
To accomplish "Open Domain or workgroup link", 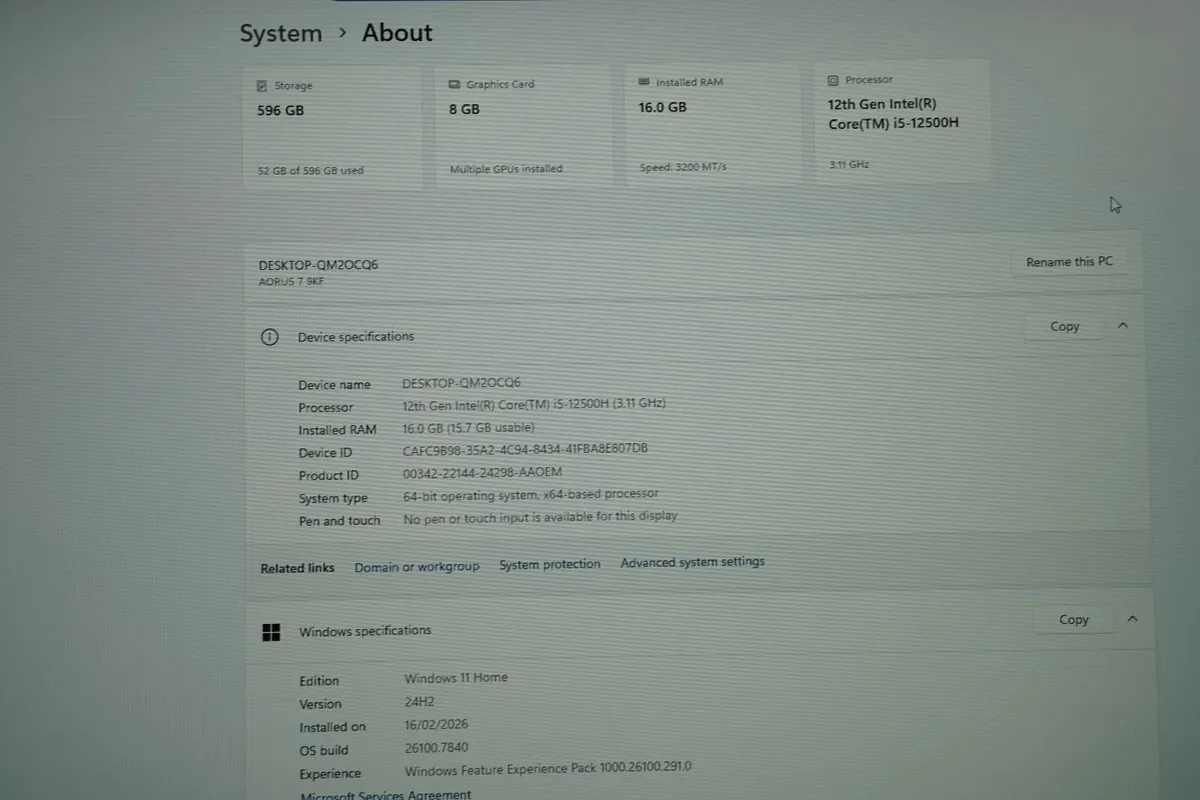I will coord(417,567).
